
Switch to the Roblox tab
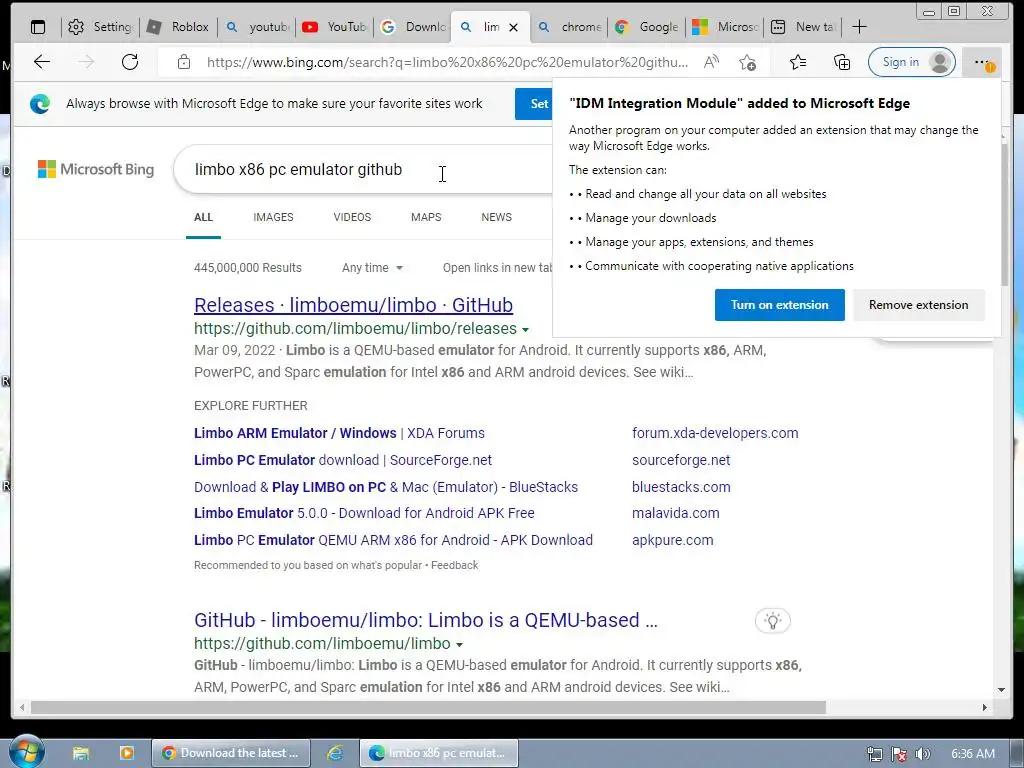pos(178,27)
